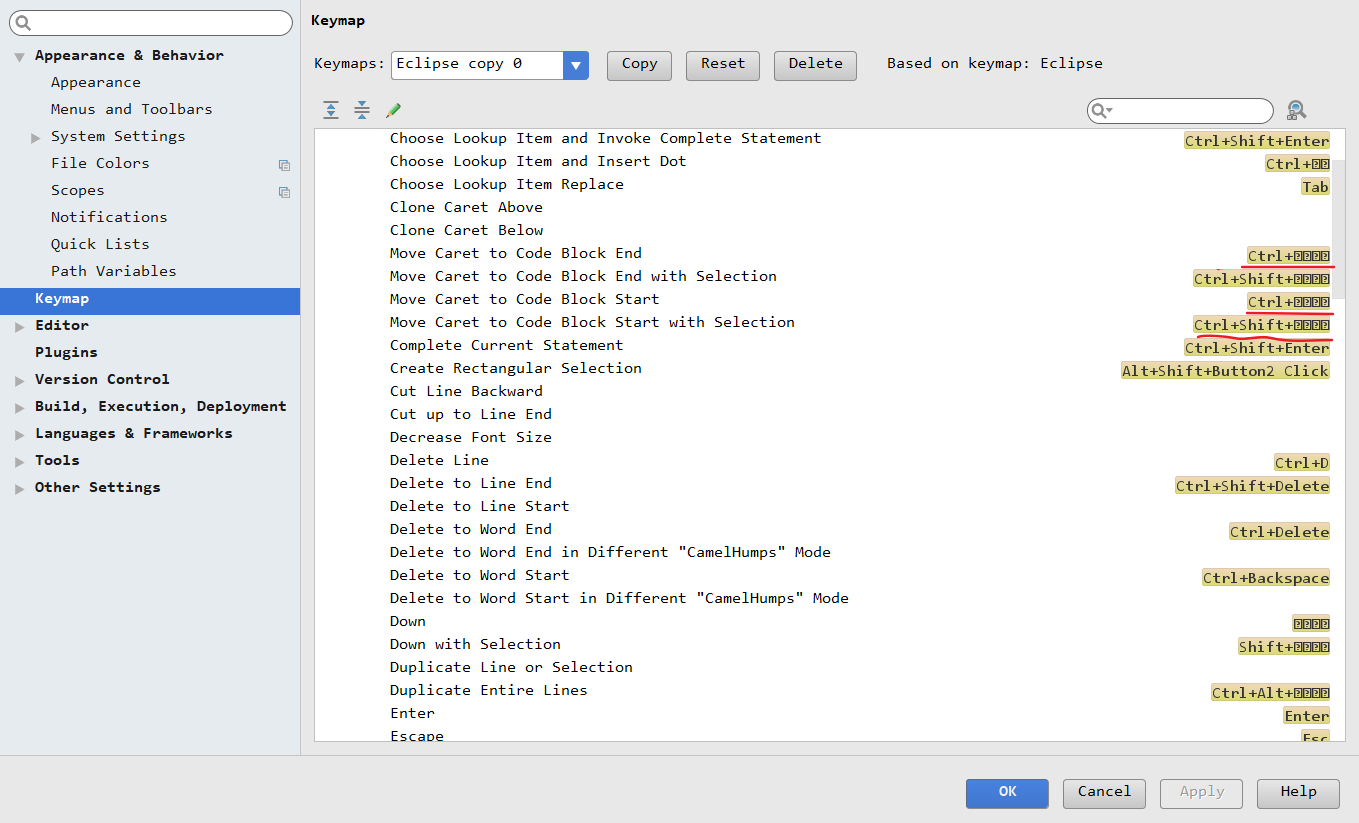The image size is (1359, 823).
Task: Open the Plugins settings page
Action: [x=66, y=353]
